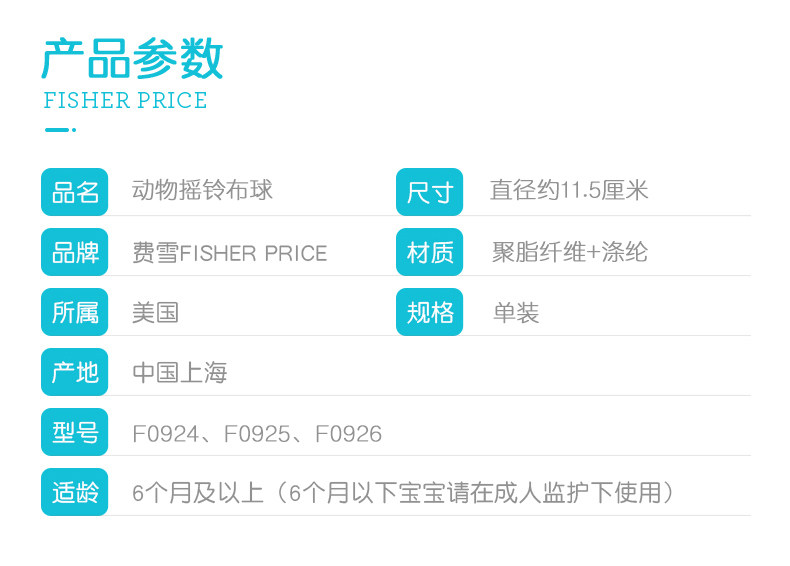Click the 费雪FISHER PRICE brand value
The height and width of the screenshot is (566, 790).
(230, 253)
